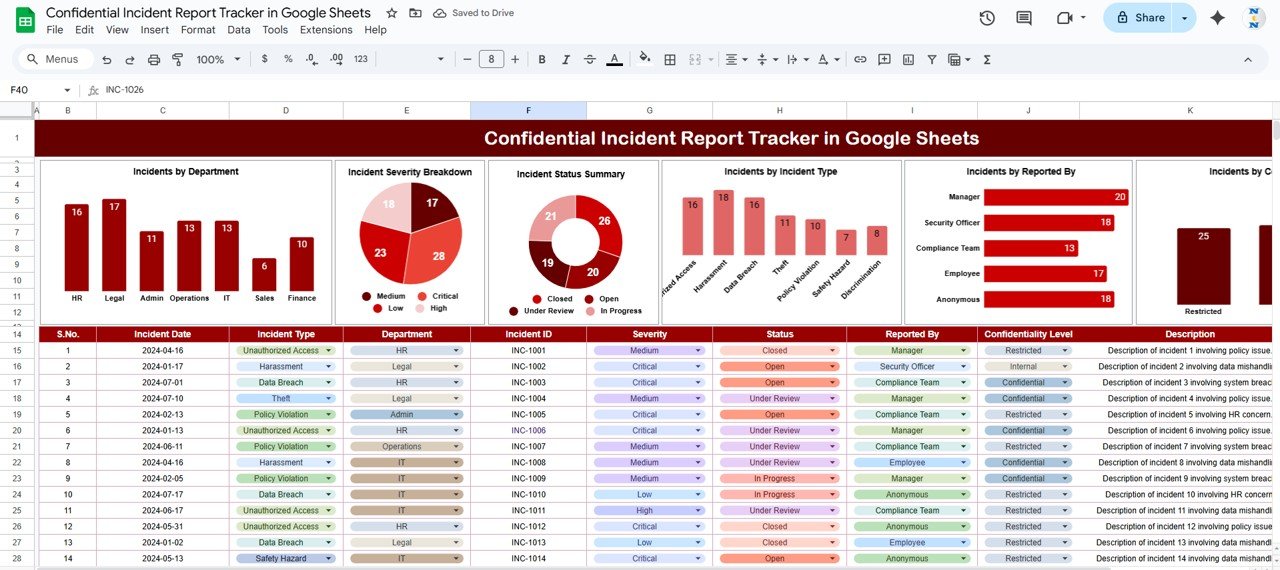Open the Insert link tool
This screenshot has width=1280, height=570.
(x=859, y=60)
